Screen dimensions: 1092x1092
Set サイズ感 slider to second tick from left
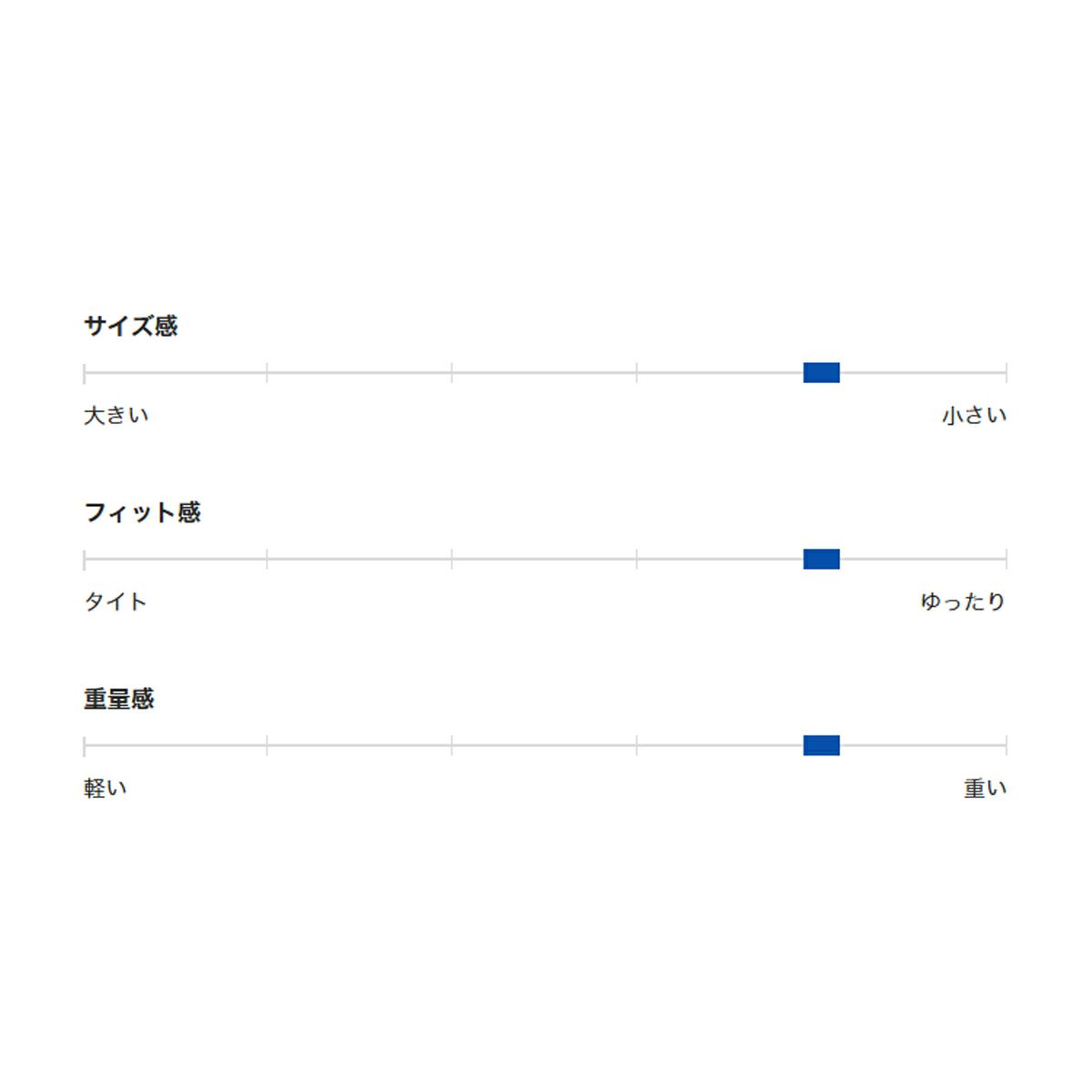[x=267, y=373]
